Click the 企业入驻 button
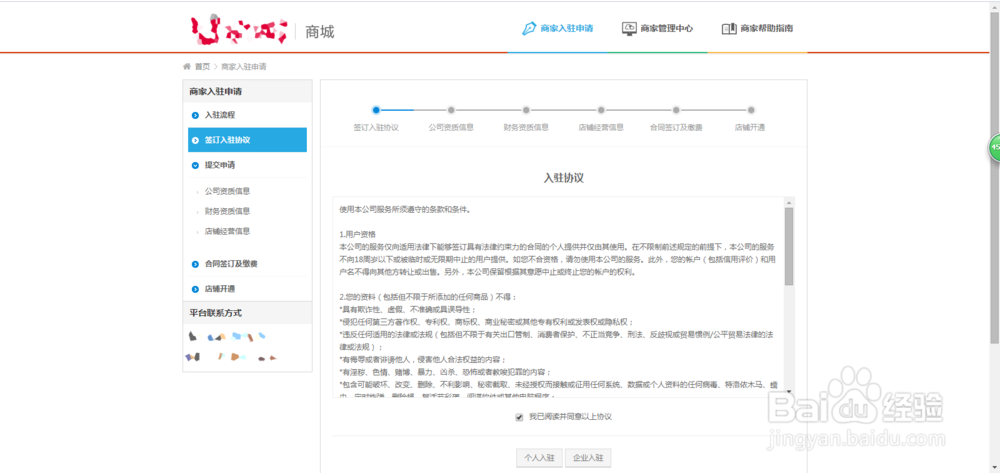1000x473 pixels. [x=588, y=458]
